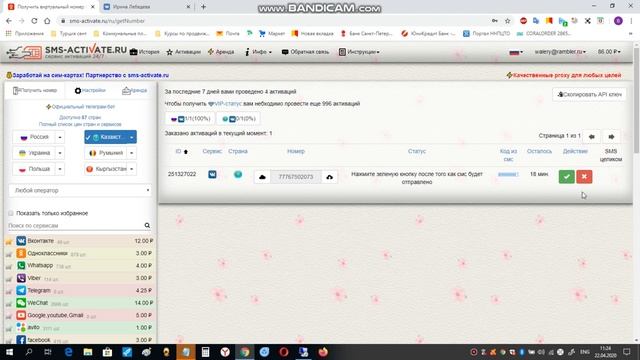The image size is (640, 360).
Task: Open quality proxy promo link
Action: [564, 75]
